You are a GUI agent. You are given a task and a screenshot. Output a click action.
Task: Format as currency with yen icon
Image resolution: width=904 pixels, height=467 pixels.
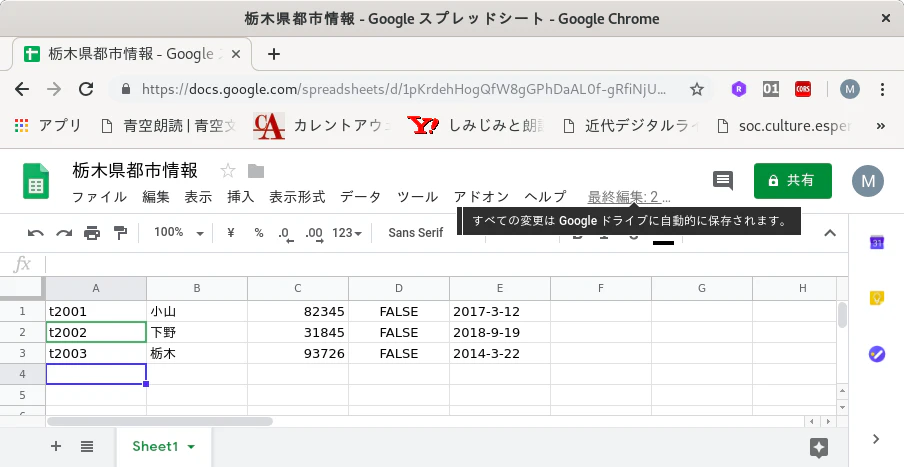[231, 232]
